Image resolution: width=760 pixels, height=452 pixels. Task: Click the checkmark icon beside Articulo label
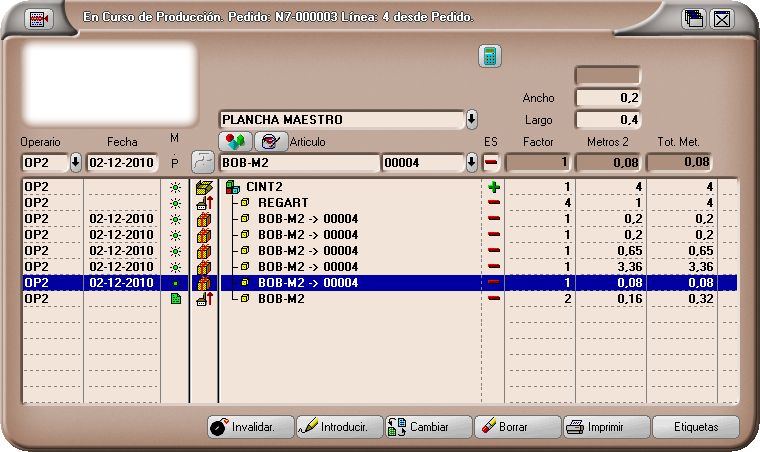pyautogui.click(x=267, y=141)
